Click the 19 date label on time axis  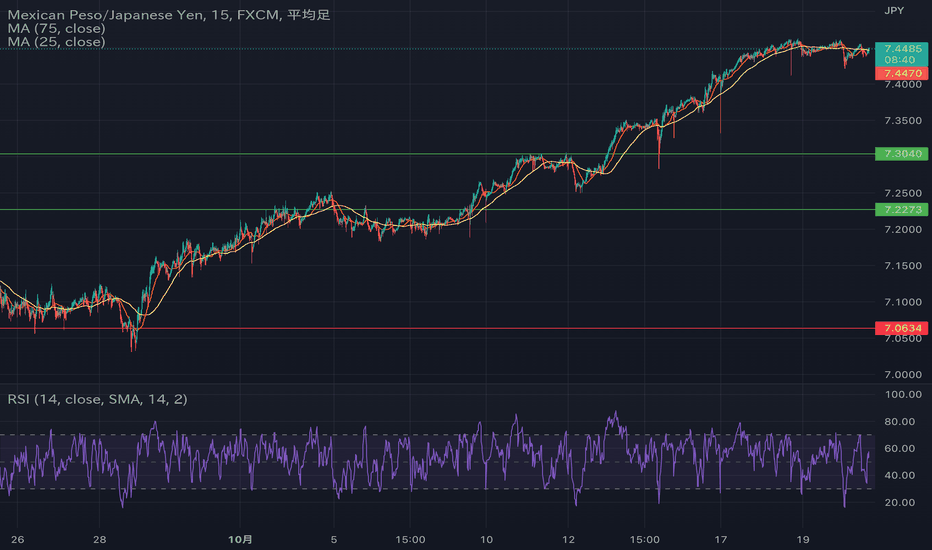[x=803, y=539]
